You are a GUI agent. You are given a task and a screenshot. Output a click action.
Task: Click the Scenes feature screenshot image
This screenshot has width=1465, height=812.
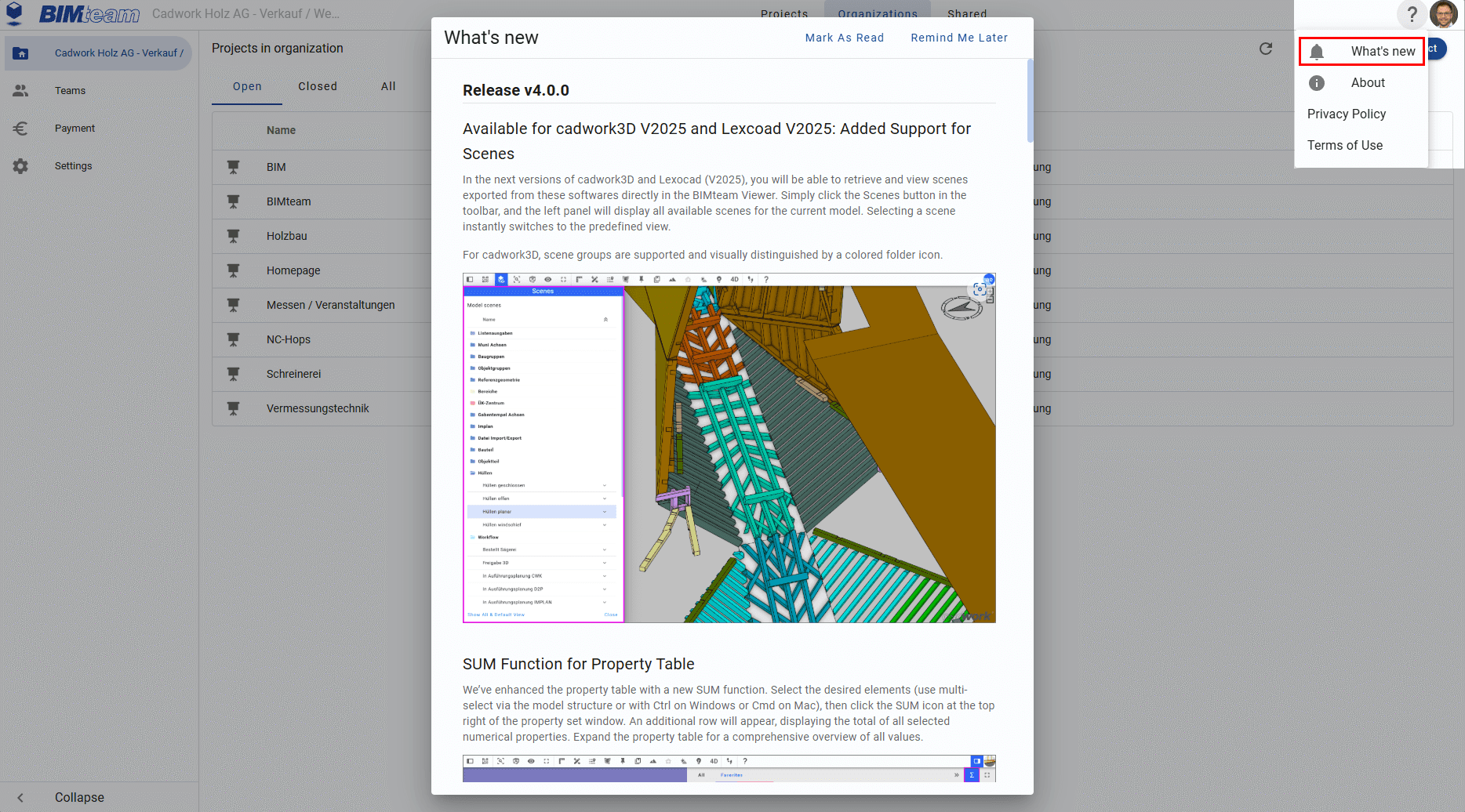point(729,448)
